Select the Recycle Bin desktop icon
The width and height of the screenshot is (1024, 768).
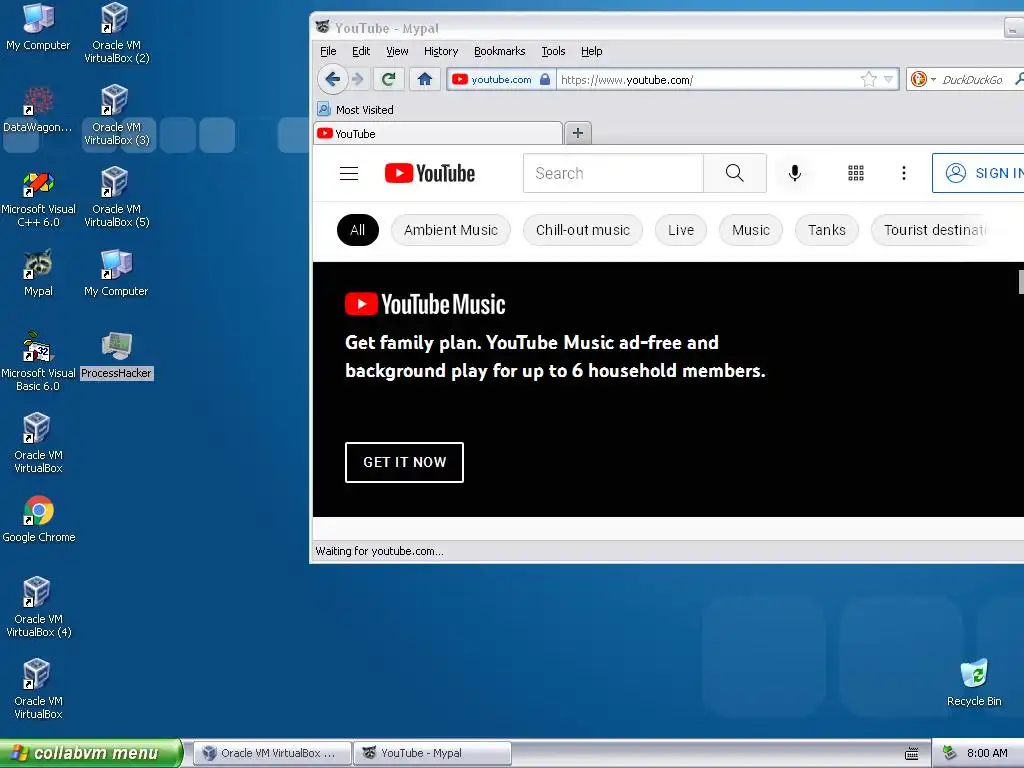tap(974, 683)
